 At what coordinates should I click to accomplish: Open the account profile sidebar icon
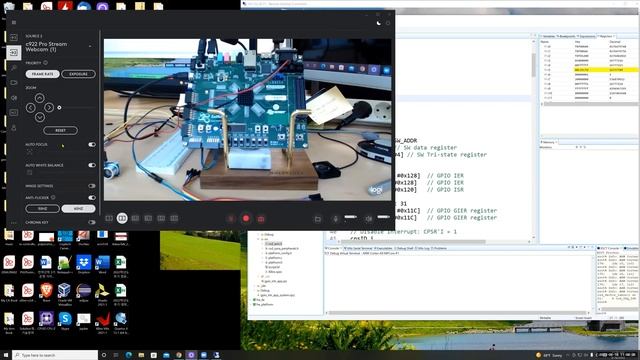[13, 128]
